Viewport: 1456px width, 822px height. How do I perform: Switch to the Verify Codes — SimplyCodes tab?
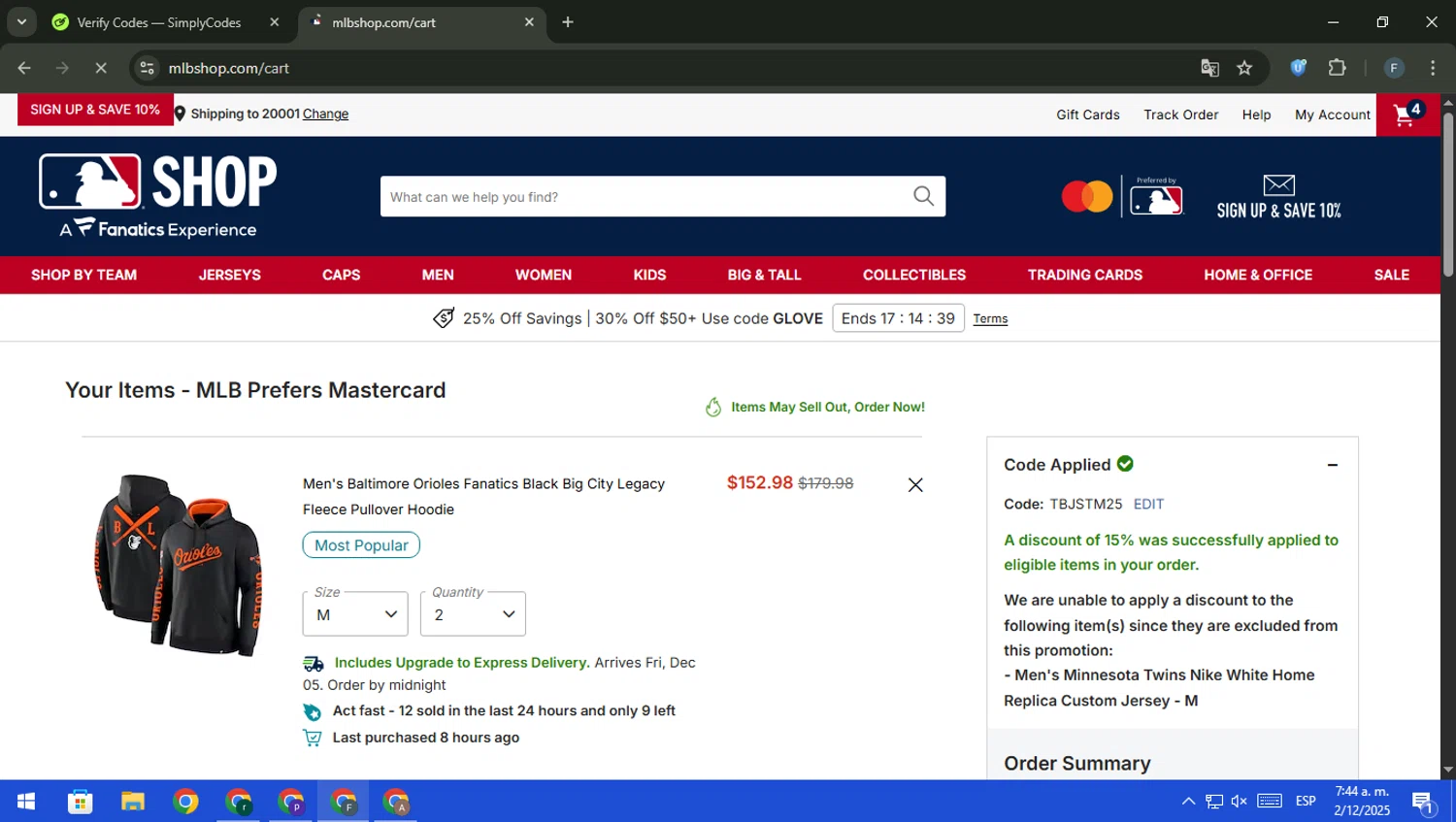pos(159,22)
